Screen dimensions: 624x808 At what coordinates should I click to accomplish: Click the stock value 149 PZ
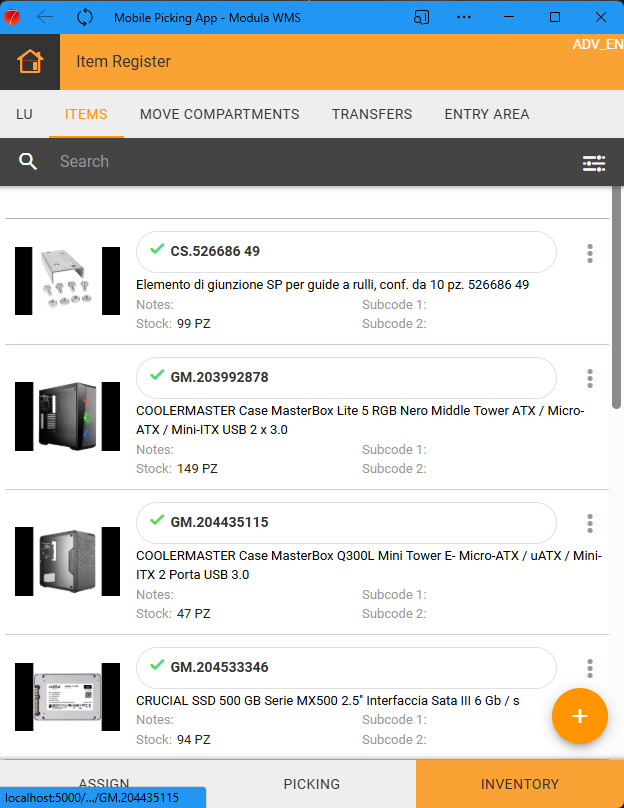tap(197, 468)
